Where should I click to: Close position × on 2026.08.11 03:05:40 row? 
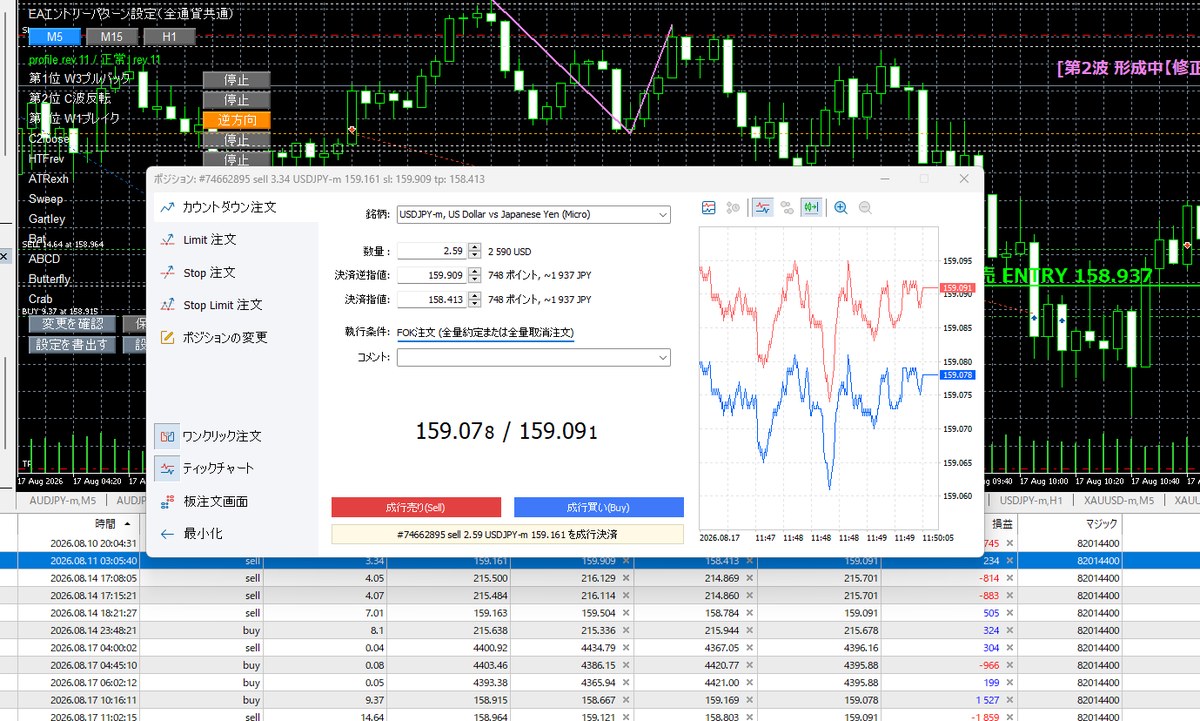coord(1008,561)
